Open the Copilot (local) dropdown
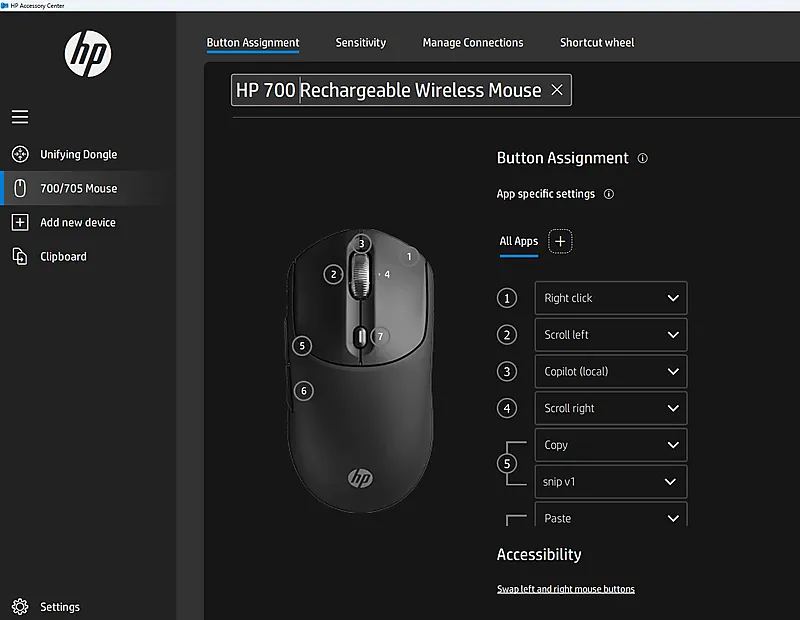 pos(611,371)
